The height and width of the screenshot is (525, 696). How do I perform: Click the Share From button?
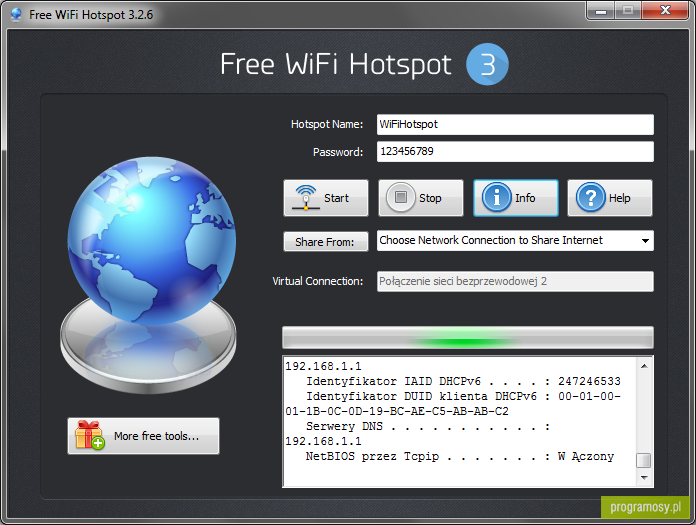tap(326, 242)
